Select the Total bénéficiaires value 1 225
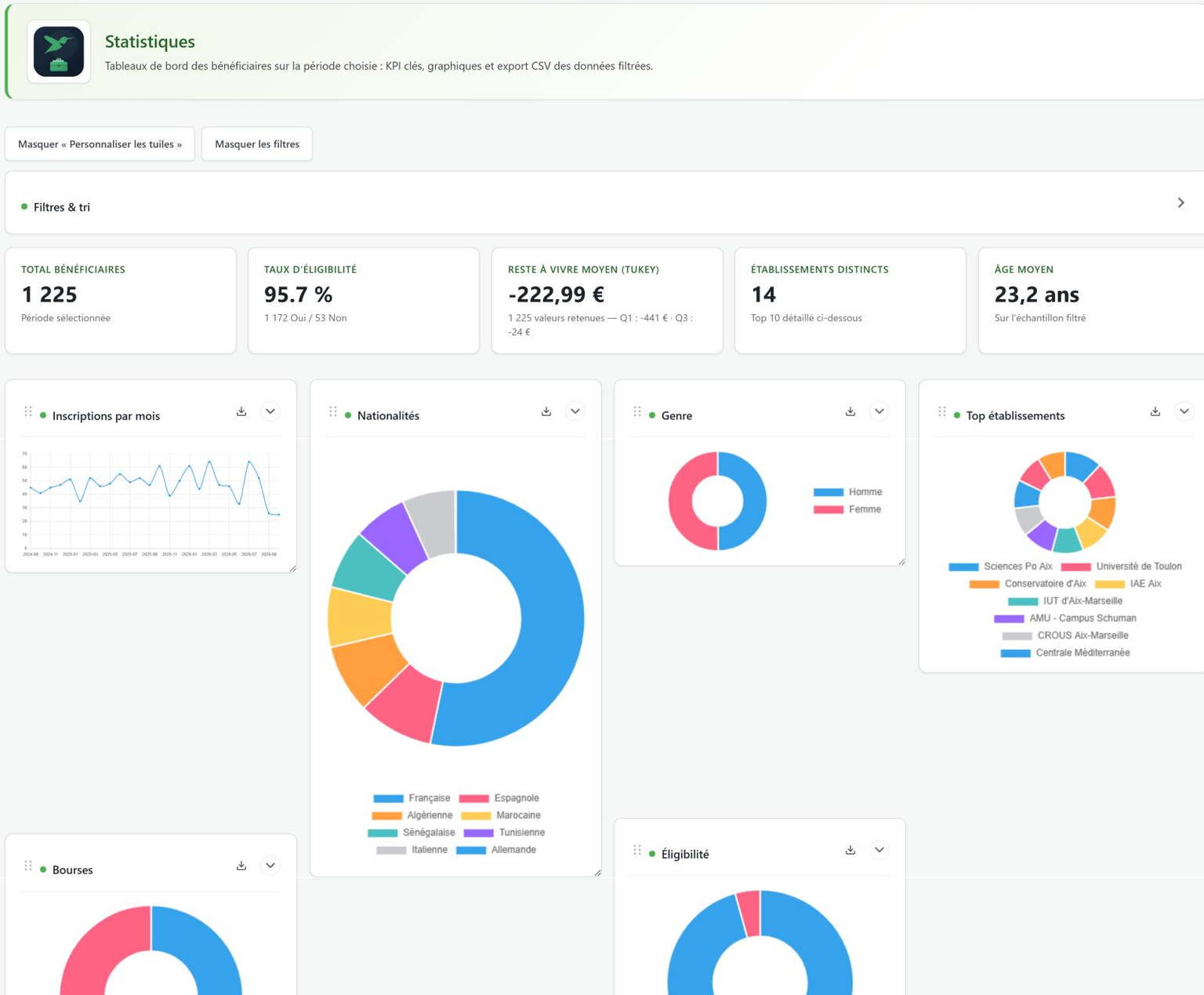Viewport: 1204px width, 995px height. coord(49,295)
